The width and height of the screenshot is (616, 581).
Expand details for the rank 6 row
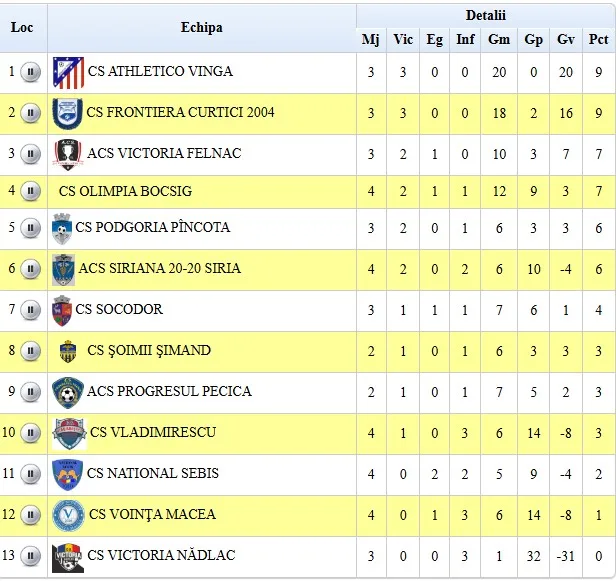pos(30,269)
